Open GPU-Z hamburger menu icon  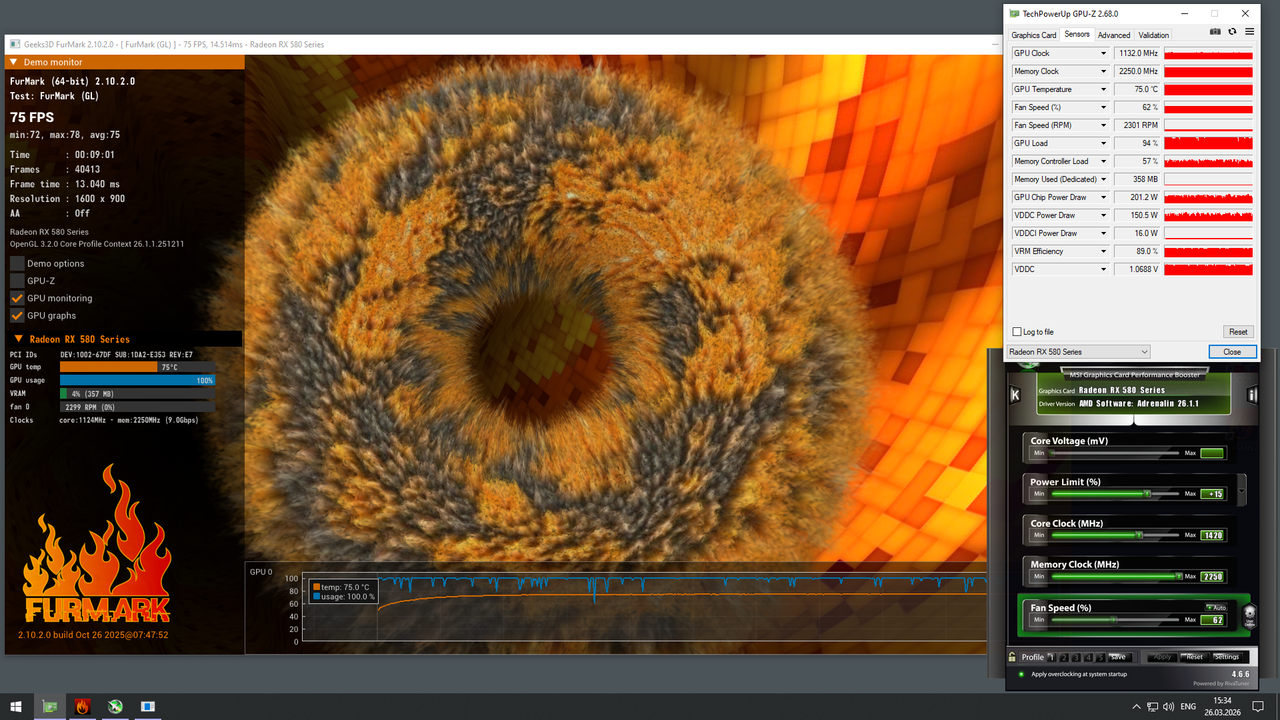pyautogui.click(x=1249, y=32)
